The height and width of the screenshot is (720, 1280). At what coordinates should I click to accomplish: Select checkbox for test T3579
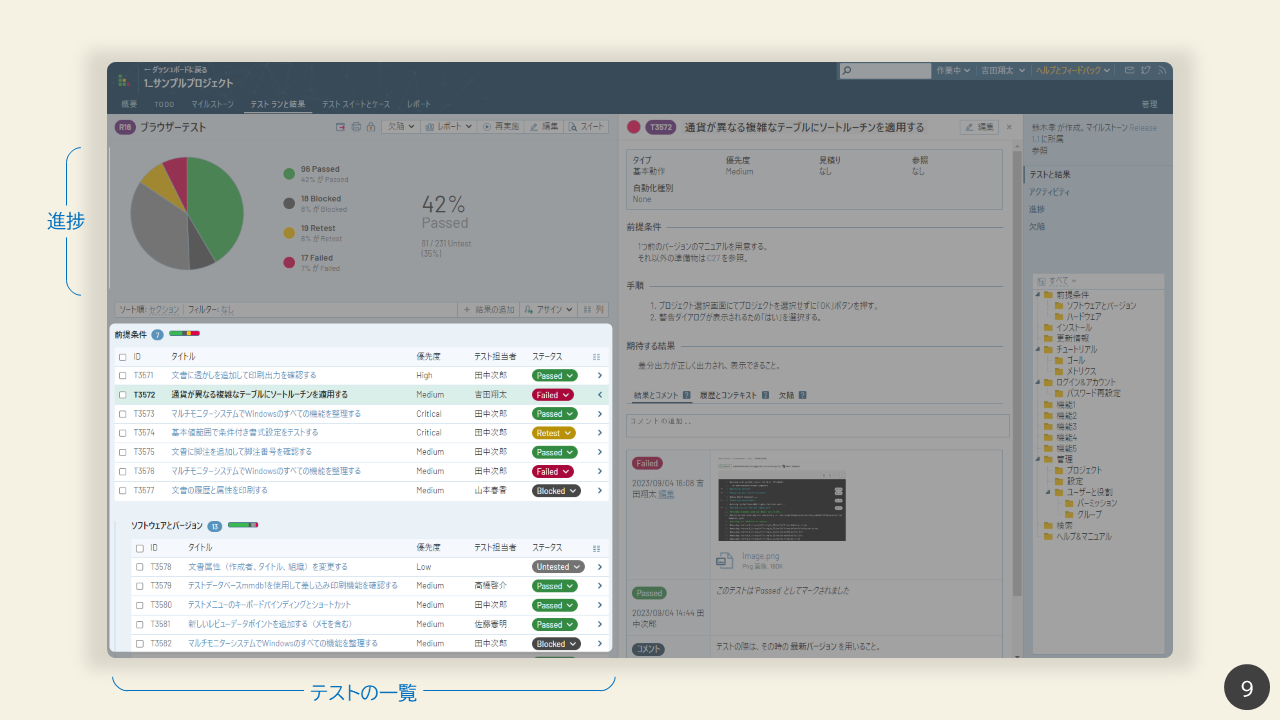140,586
